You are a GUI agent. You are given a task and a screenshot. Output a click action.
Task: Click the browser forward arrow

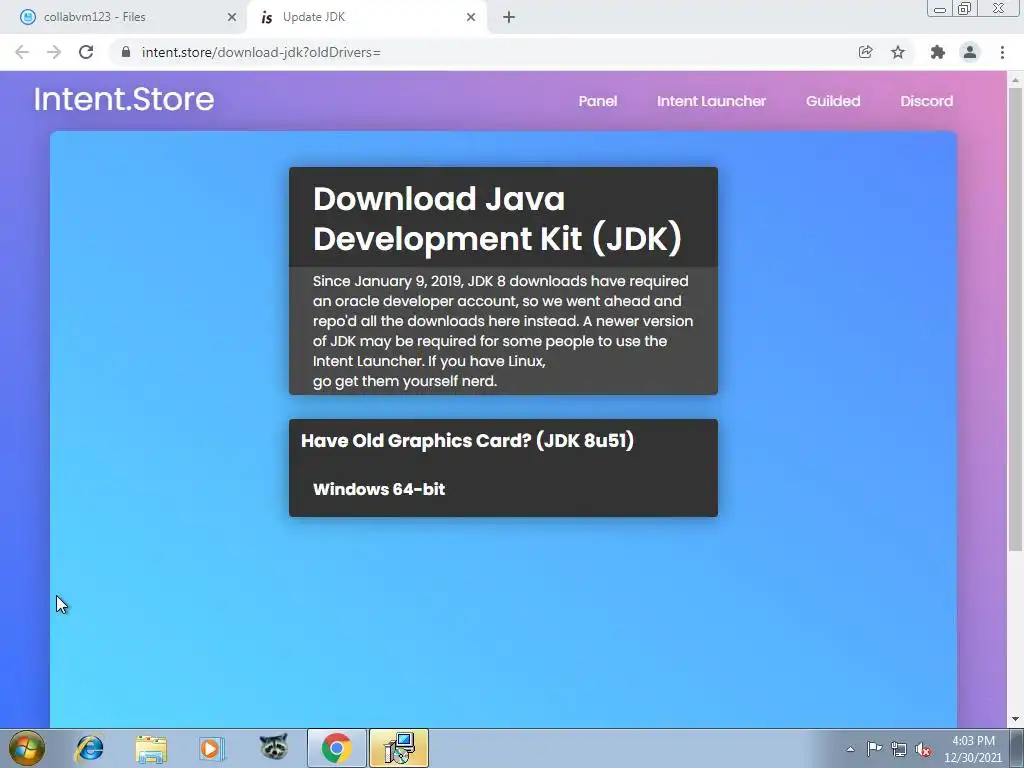54,52
